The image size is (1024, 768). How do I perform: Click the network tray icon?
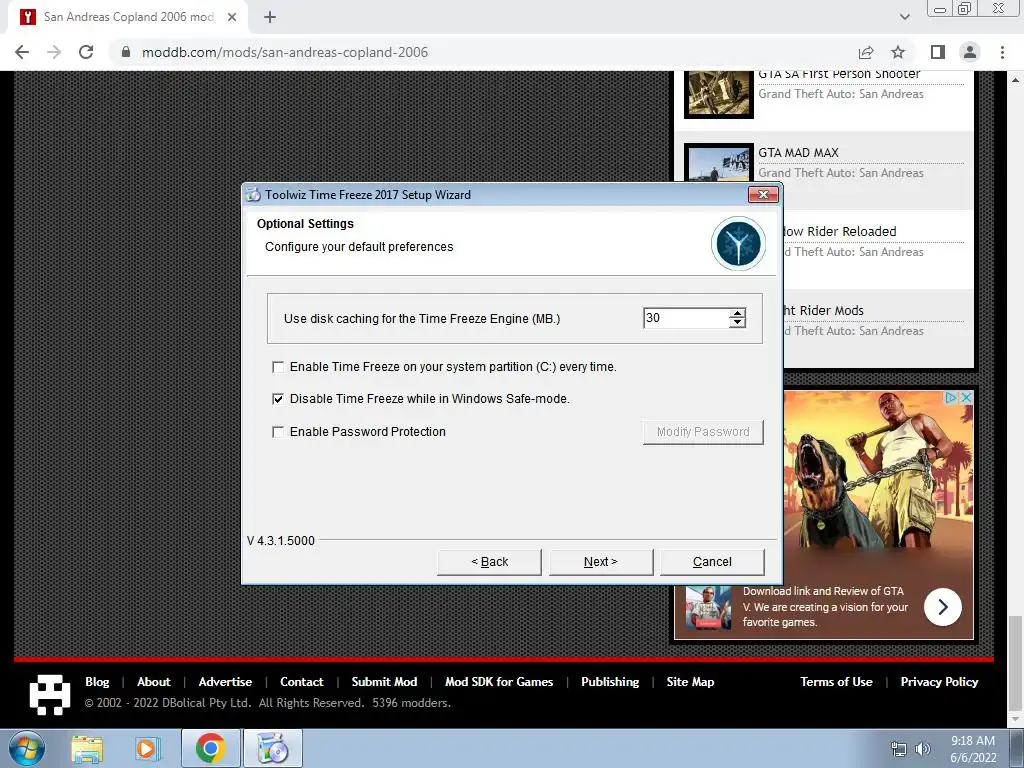tap(899, 749)
